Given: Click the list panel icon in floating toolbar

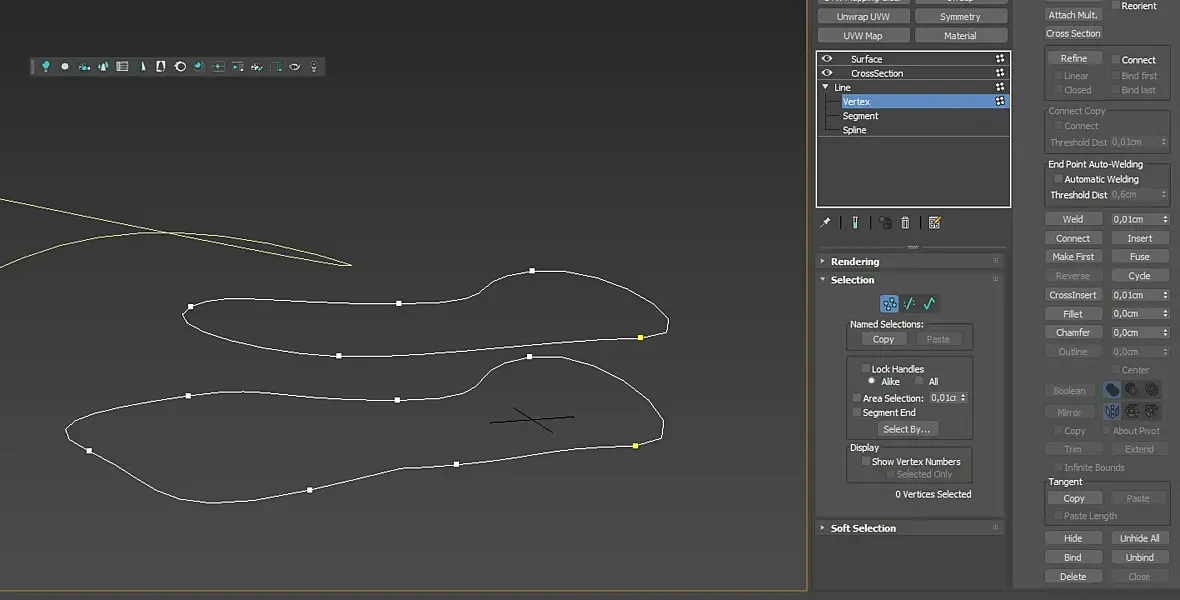Looking at the screenshot, I should (123, 66).
